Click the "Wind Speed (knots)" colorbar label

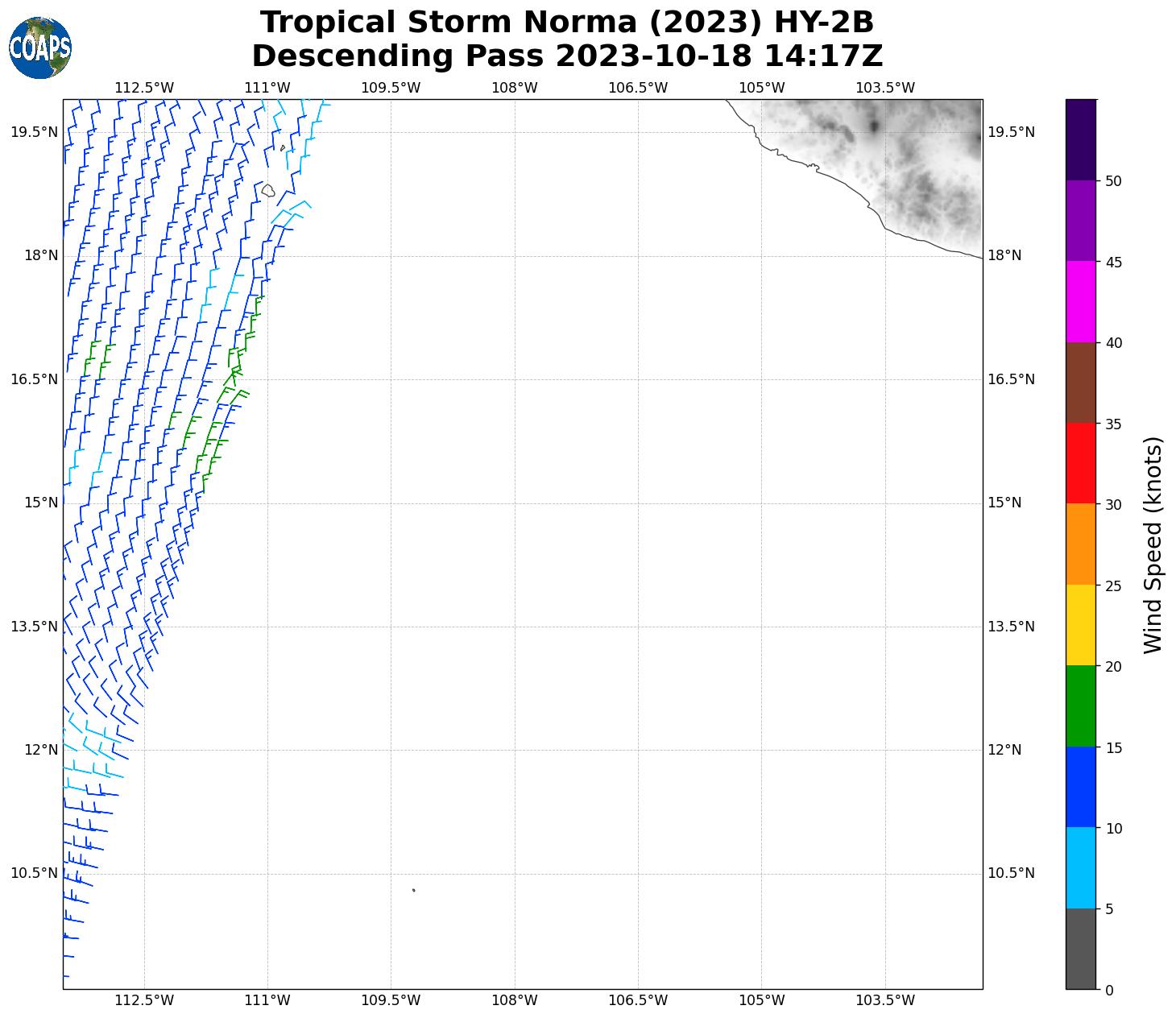point(1153,545)
